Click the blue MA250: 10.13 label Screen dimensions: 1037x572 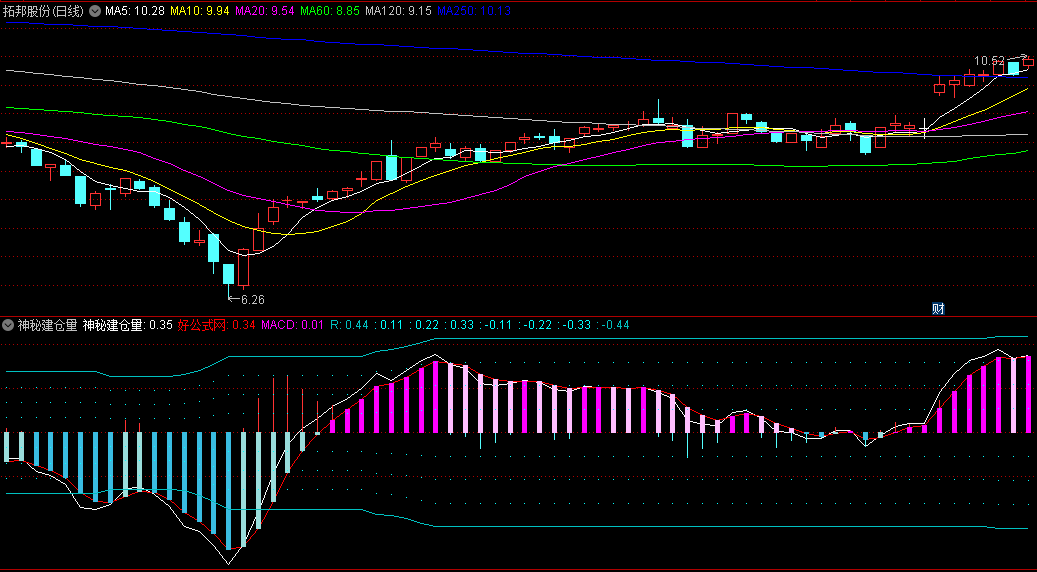pos(474,11)
